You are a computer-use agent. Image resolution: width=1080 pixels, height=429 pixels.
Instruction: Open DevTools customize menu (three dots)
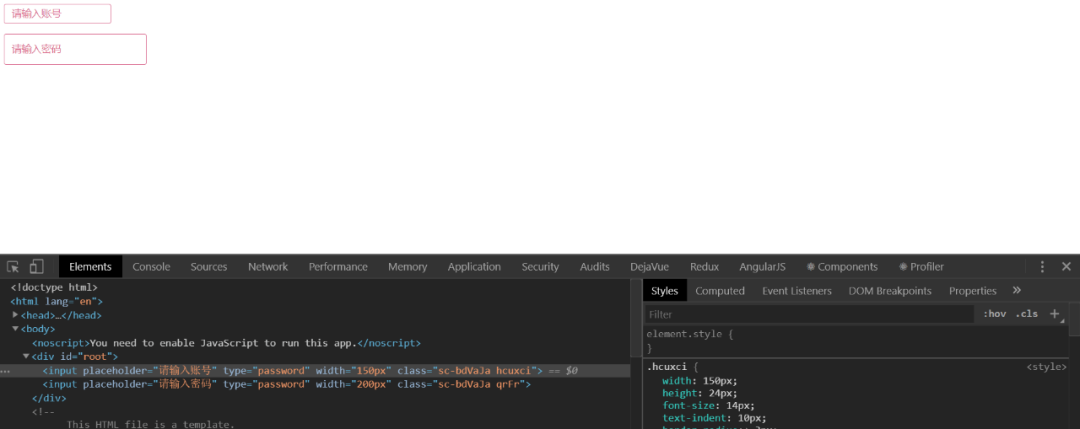pos(1042,266)
